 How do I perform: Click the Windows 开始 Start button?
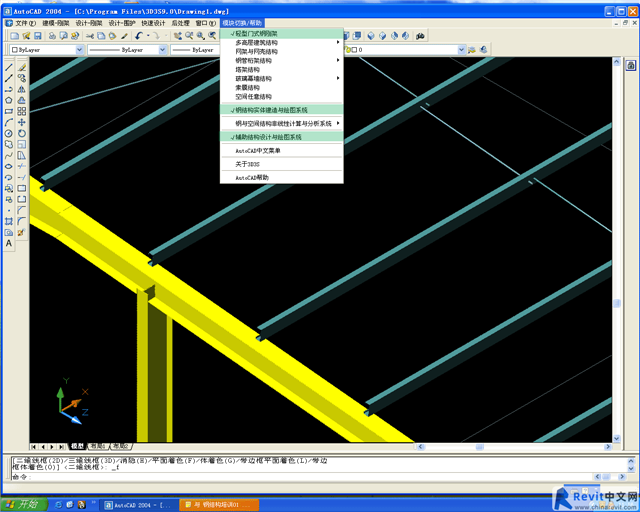[24, 505]
